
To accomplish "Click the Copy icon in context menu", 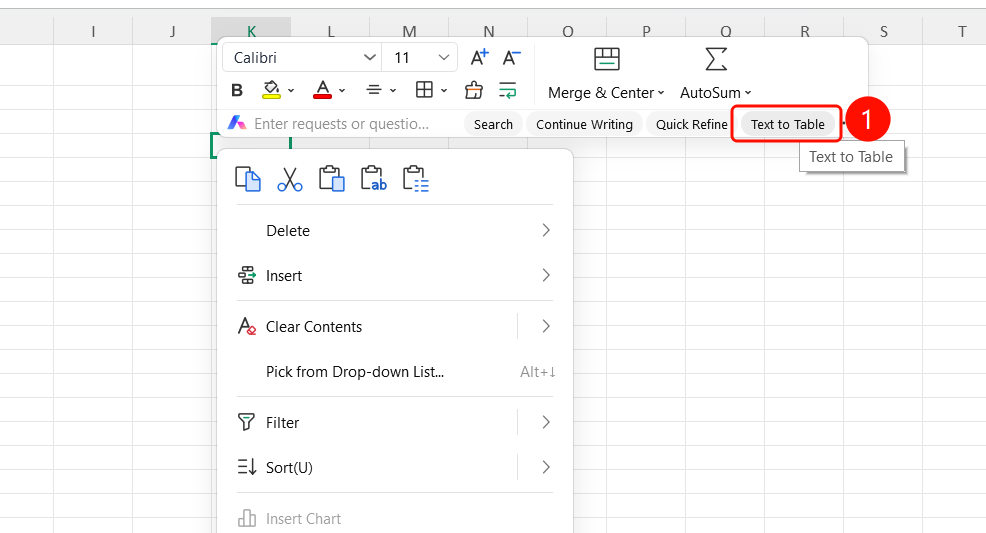I will tap(248, 179).
